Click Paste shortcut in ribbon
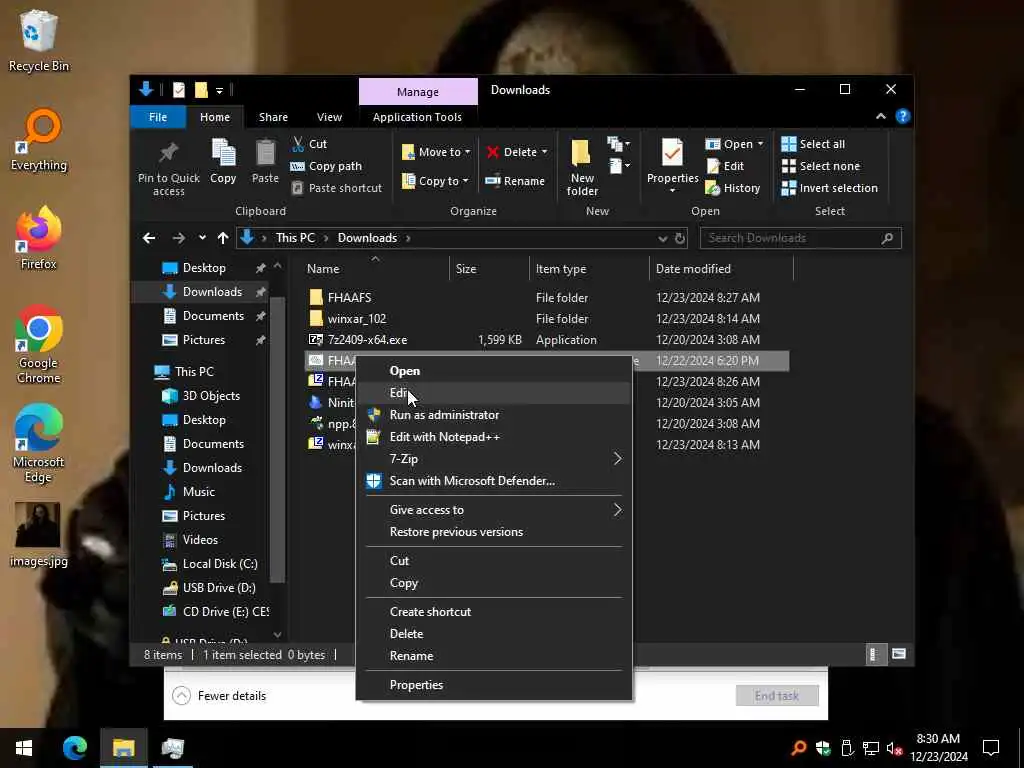The image size is (1024, 768). (336, 188)
